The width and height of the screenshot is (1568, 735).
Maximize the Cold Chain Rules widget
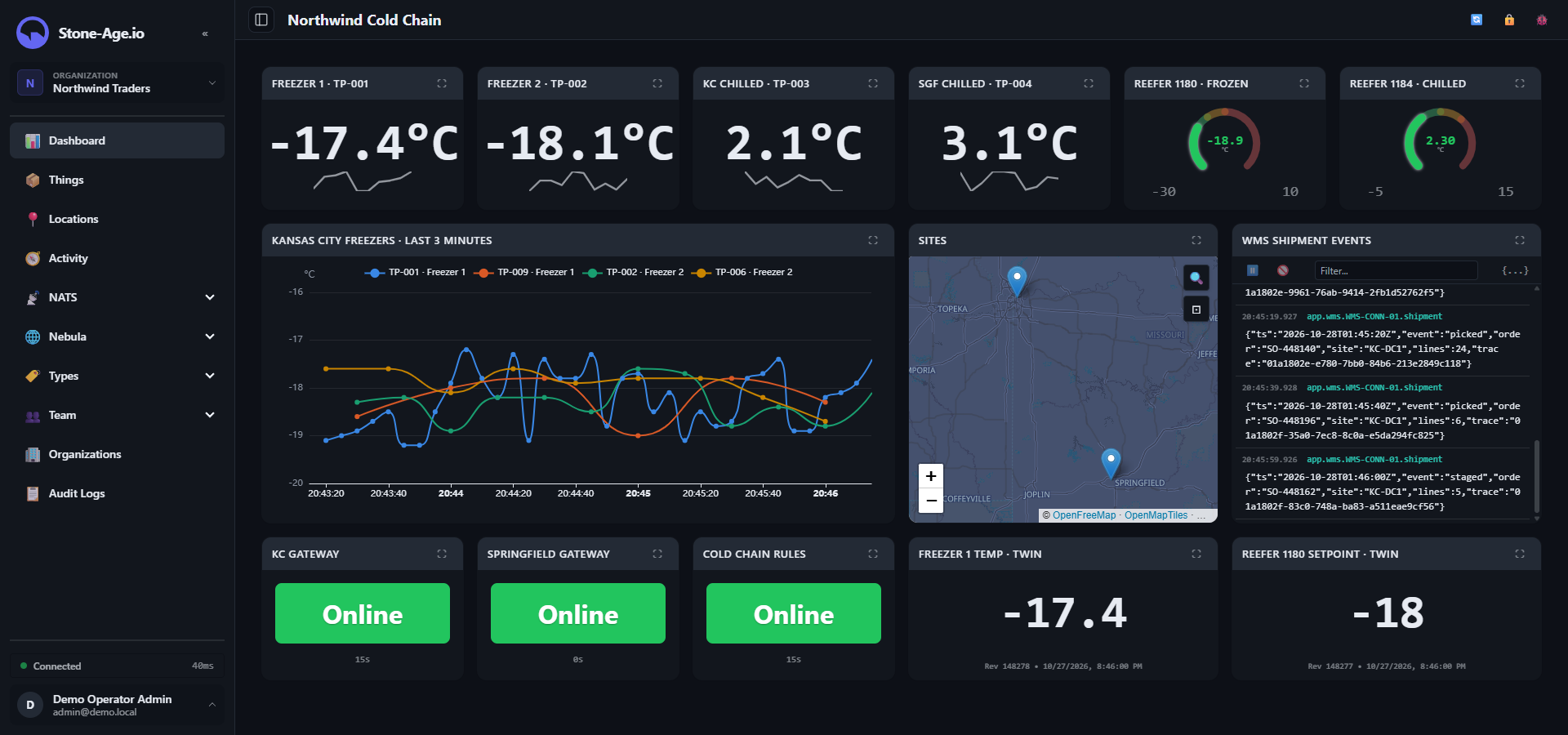873,554
